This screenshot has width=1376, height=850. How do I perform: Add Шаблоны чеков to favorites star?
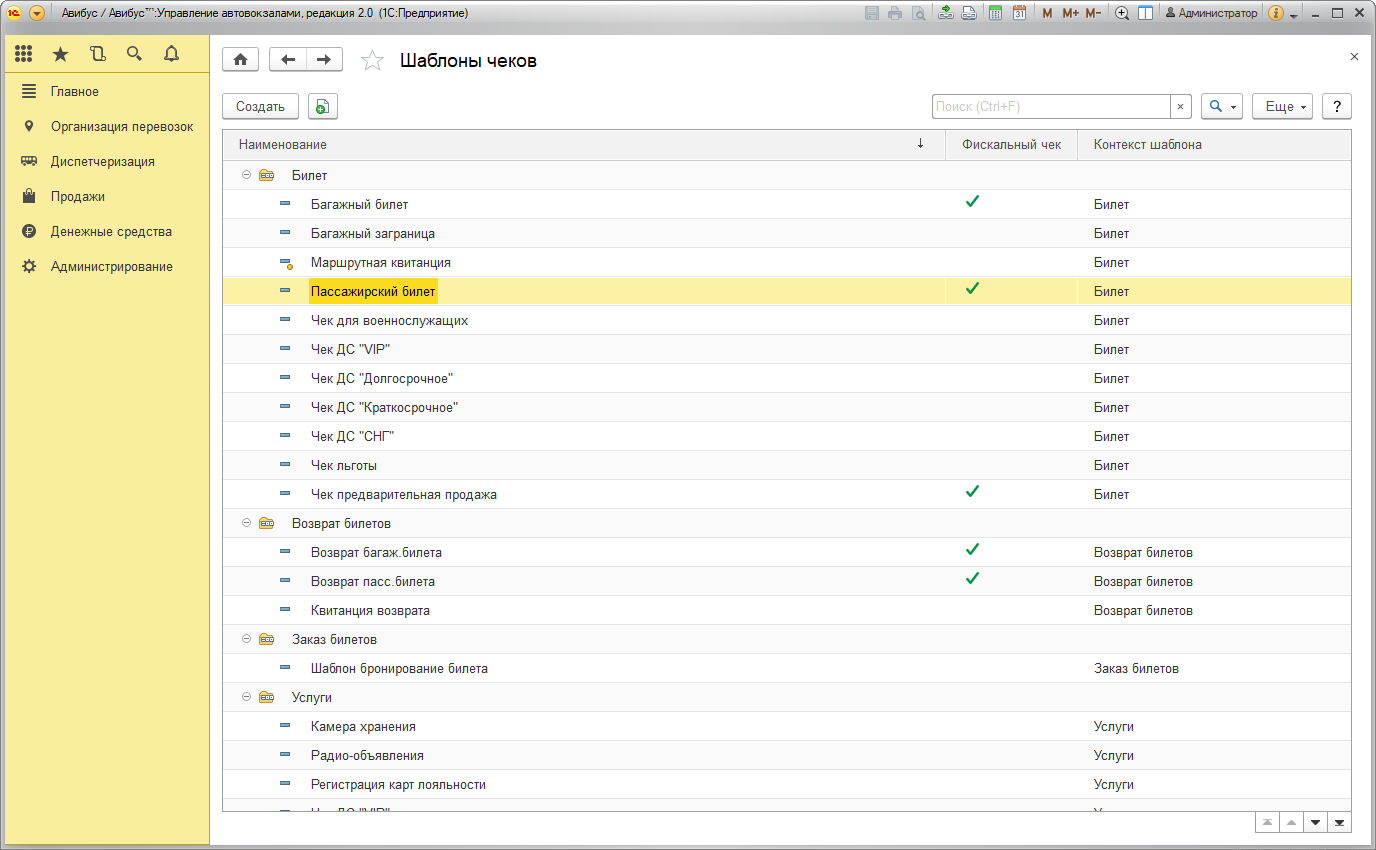tap(372, 61)
